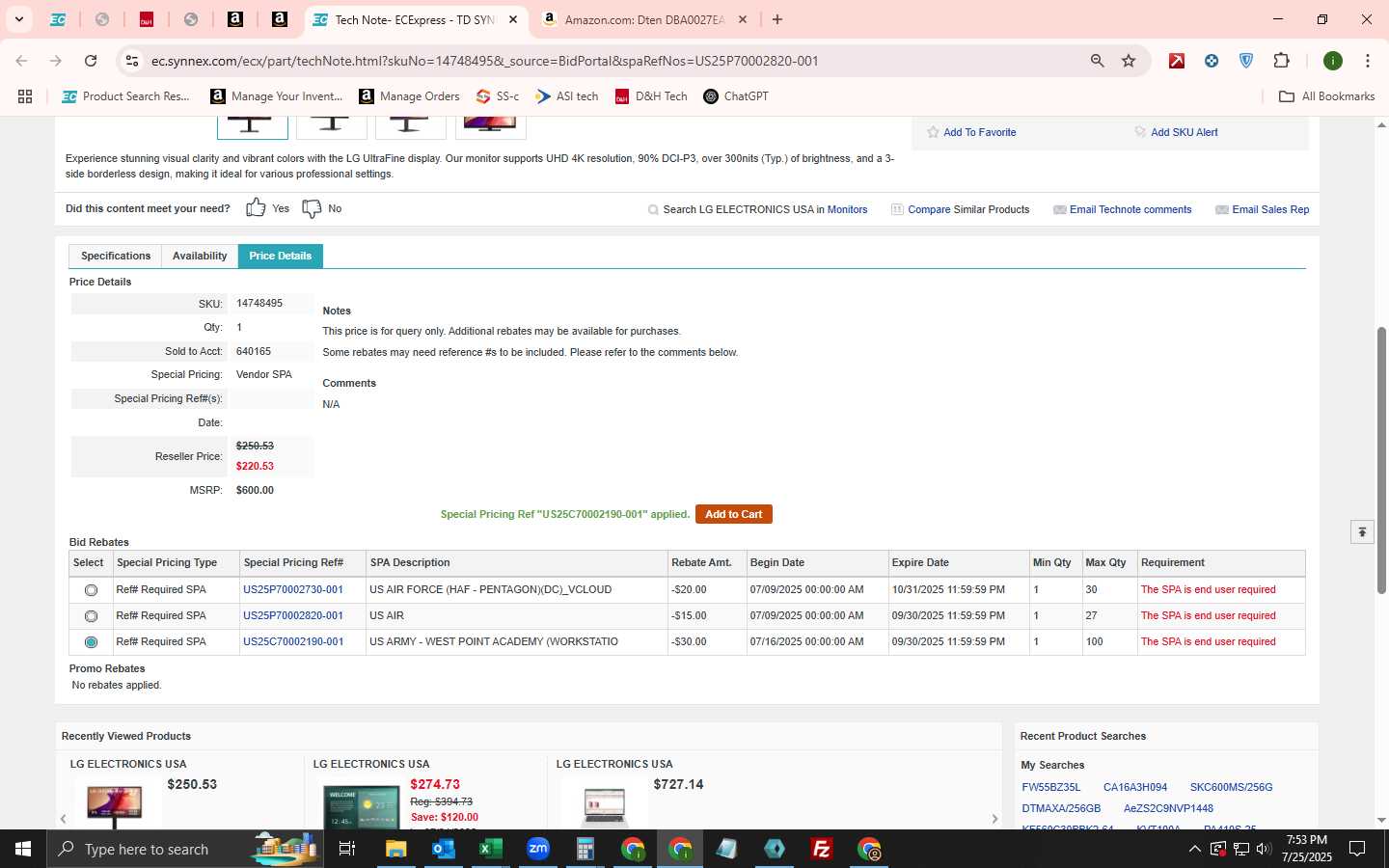The width and height of the screenshot is (1389, 868).
Task: Click the Monitors search link
Action: (847, 209)
